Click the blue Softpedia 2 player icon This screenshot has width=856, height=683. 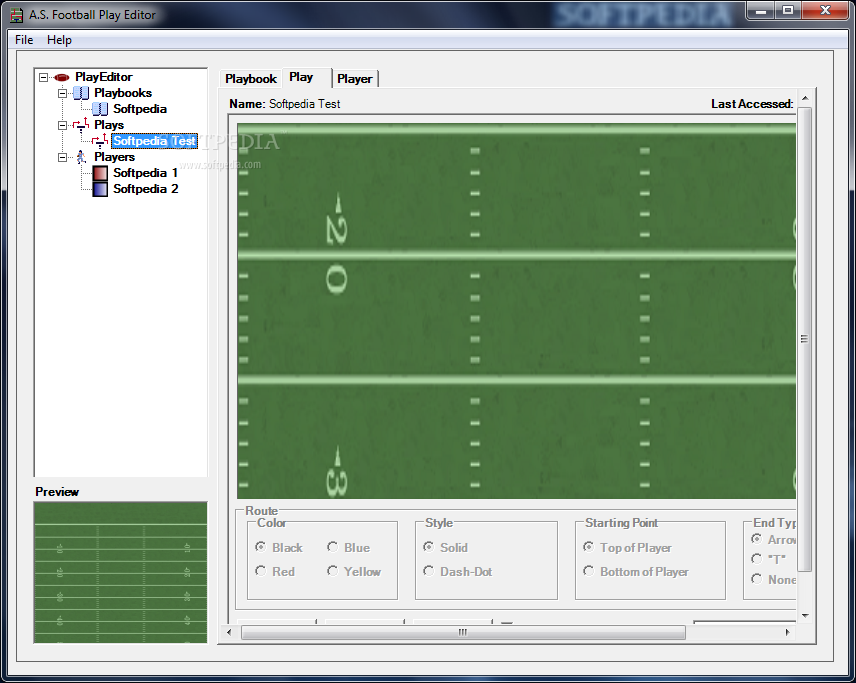coord(100,189)
